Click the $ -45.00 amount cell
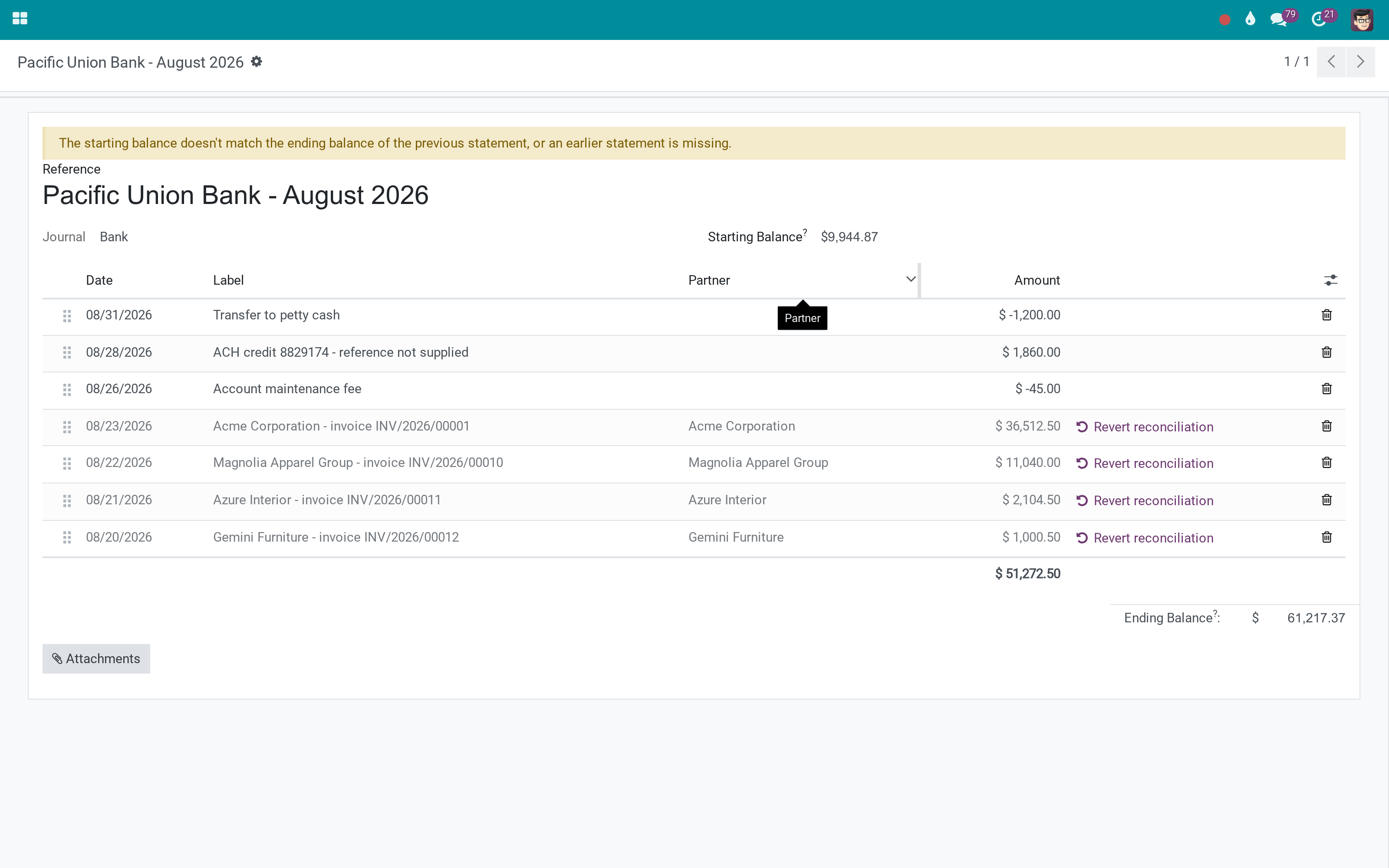 (1037, 389)
